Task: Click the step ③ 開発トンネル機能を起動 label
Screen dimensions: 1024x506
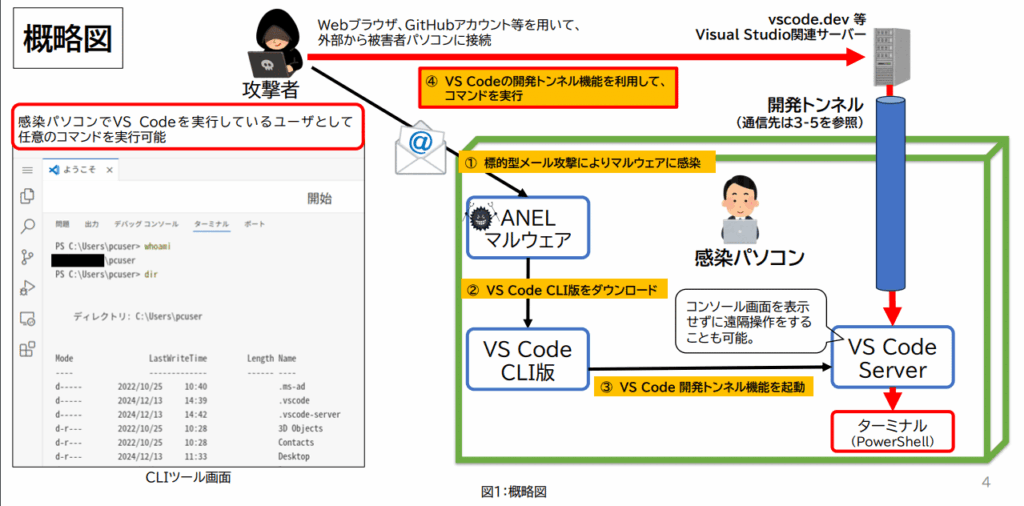Action: (705, 387)
